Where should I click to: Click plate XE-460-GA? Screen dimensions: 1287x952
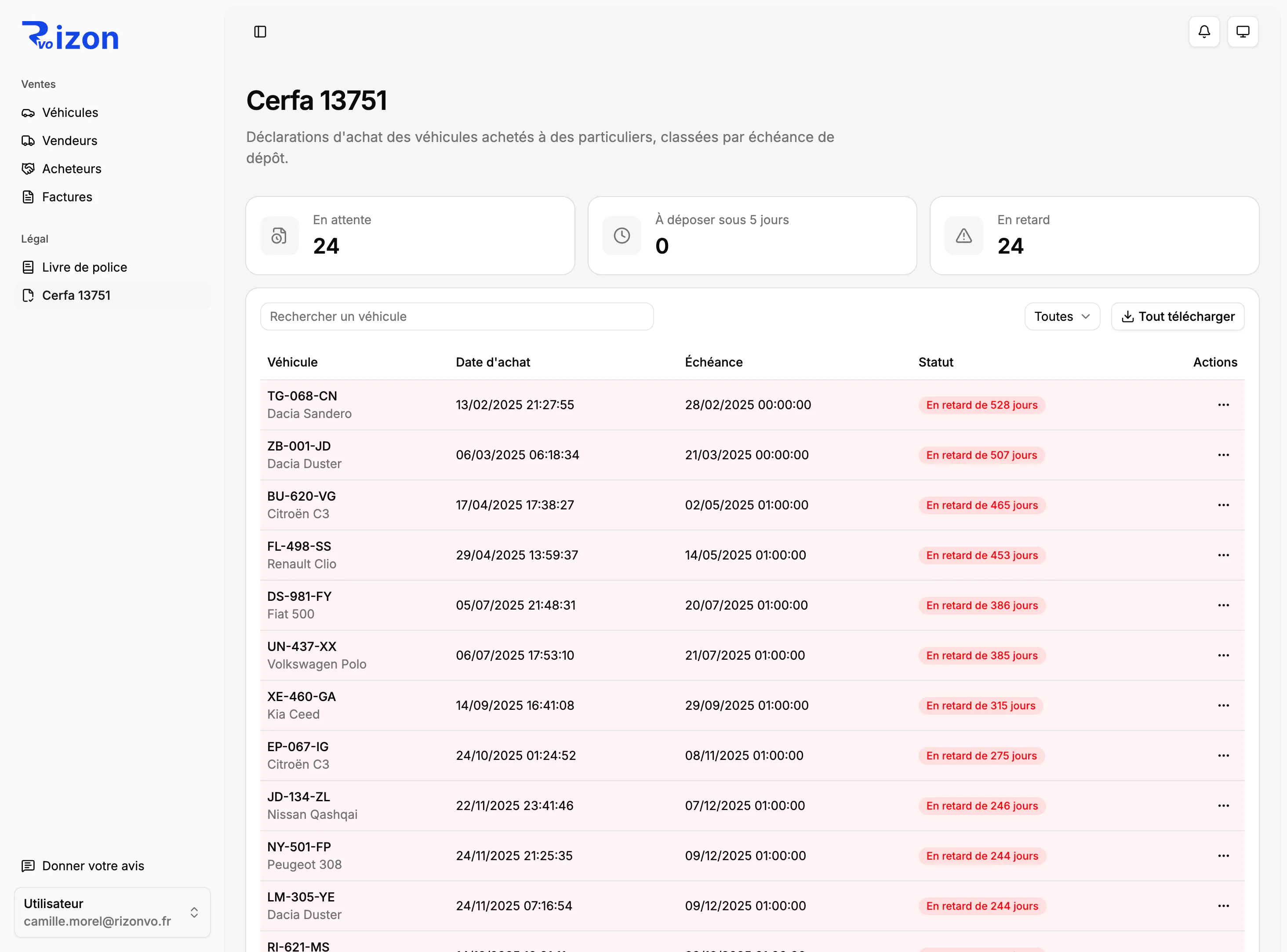302,697
